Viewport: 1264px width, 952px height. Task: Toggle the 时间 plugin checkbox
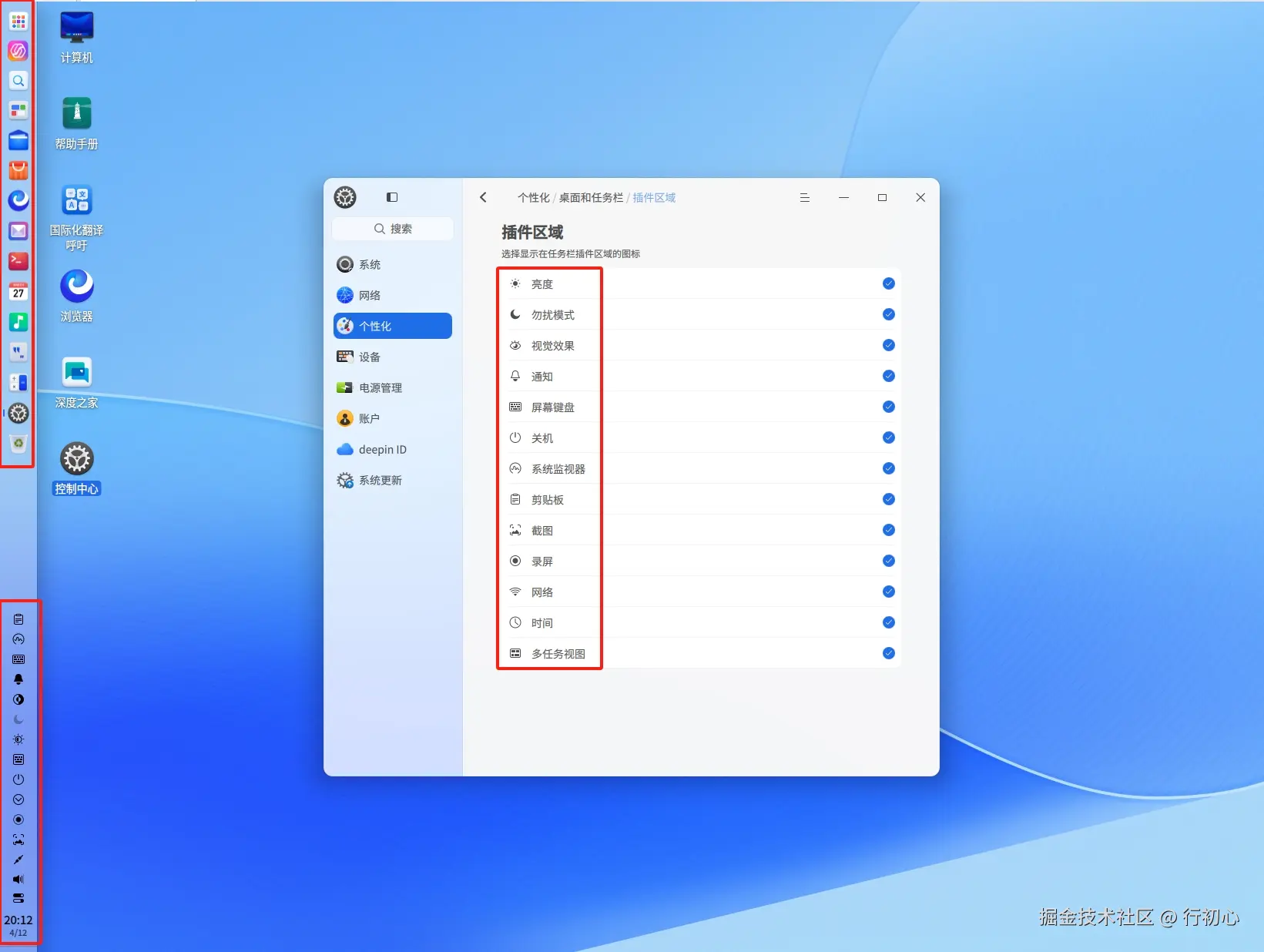point(889,622)
